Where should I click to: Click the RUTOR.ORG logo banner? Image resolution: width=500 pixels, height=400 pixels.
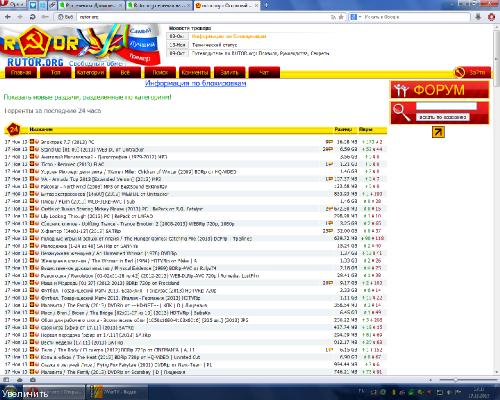[80, 45]
